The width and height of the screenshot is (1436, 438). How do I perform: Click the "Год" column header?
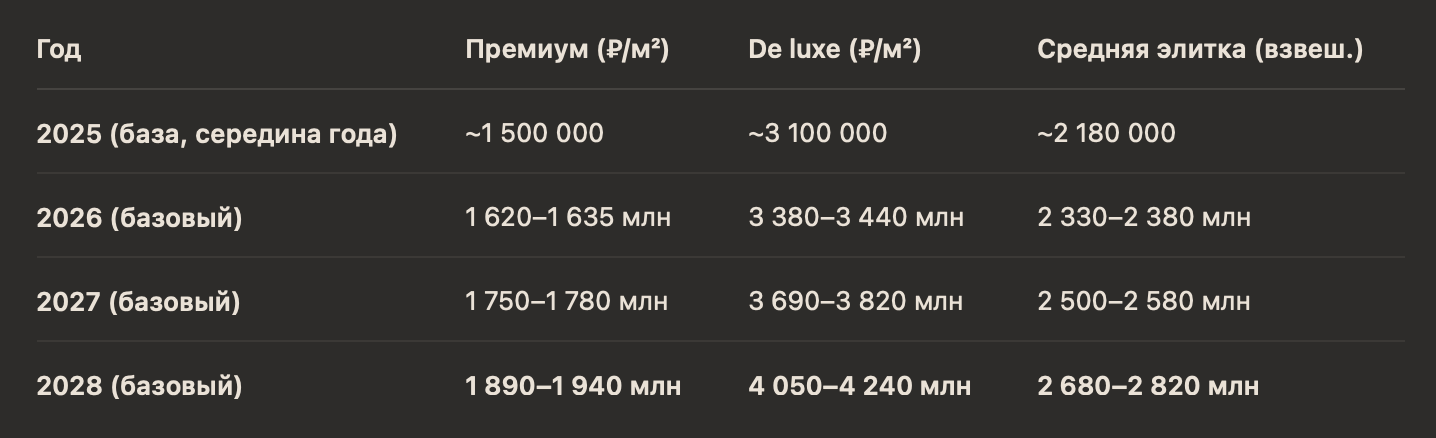[59, 50]
